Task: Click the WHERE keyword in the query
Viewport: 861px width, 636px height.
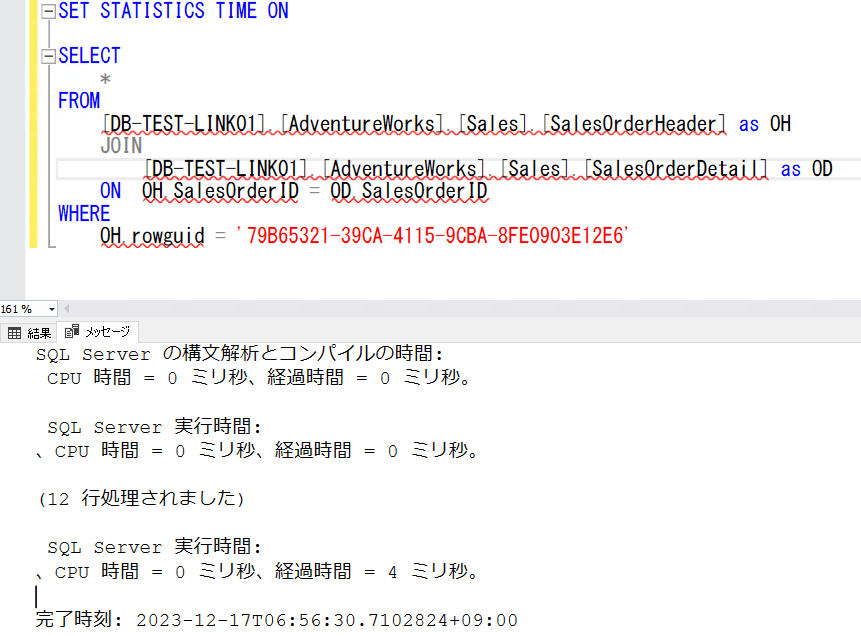Action: [x=83, y=213]
